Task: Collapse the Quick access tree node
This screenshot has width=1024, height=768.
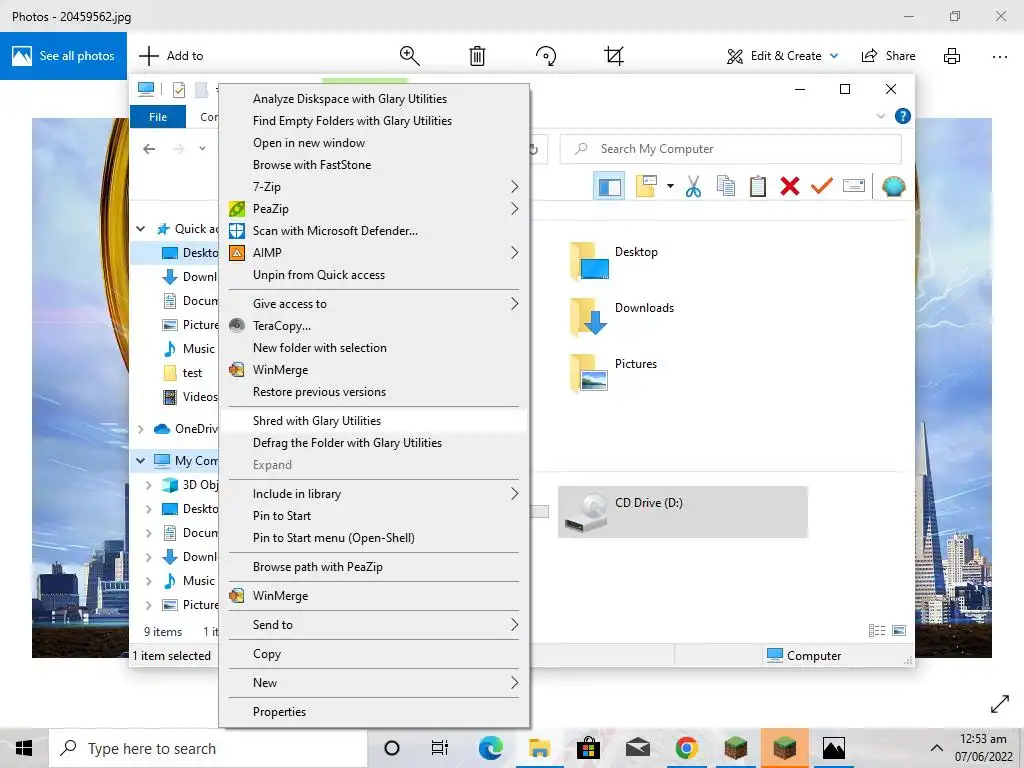Action: 140,229
